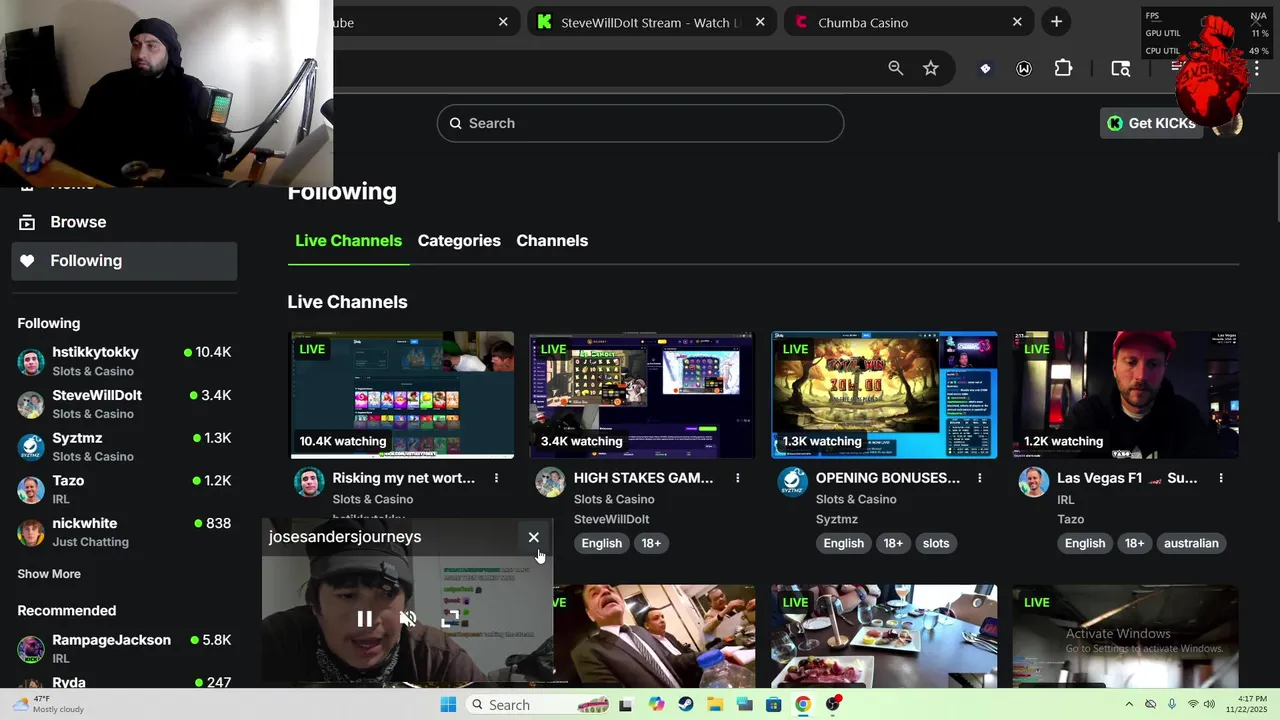Open File Explorer from the taskbar
Image resolution: width=1280 pixels, height=720 pixels.
[715, 705]
